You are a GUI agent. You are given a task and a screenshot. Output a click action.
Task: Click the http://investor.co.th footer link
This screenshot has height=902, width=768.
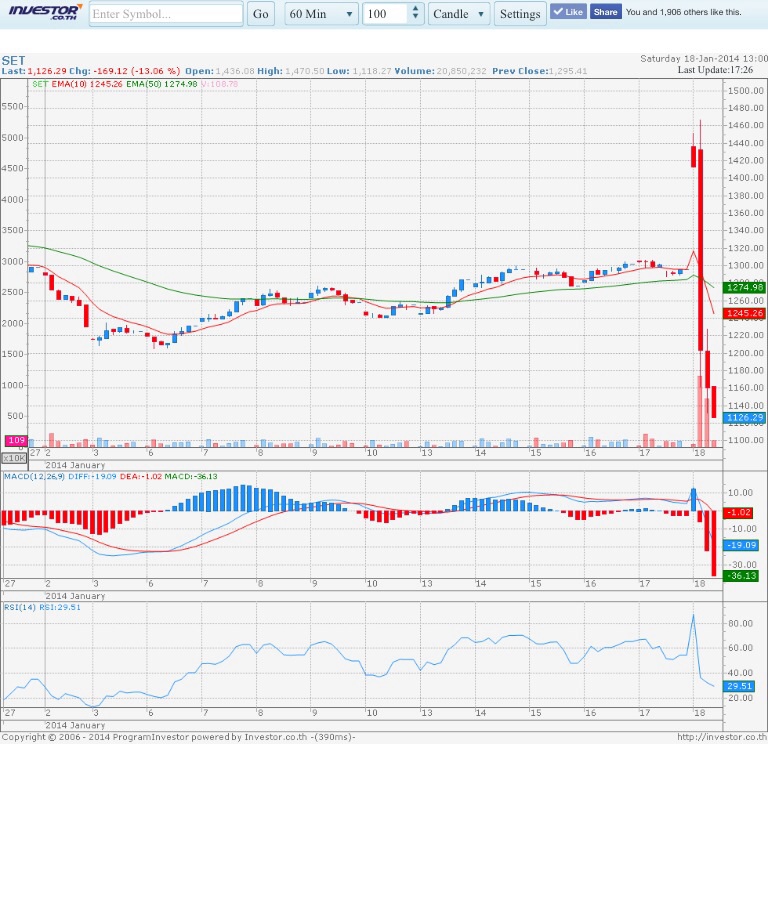722,737
